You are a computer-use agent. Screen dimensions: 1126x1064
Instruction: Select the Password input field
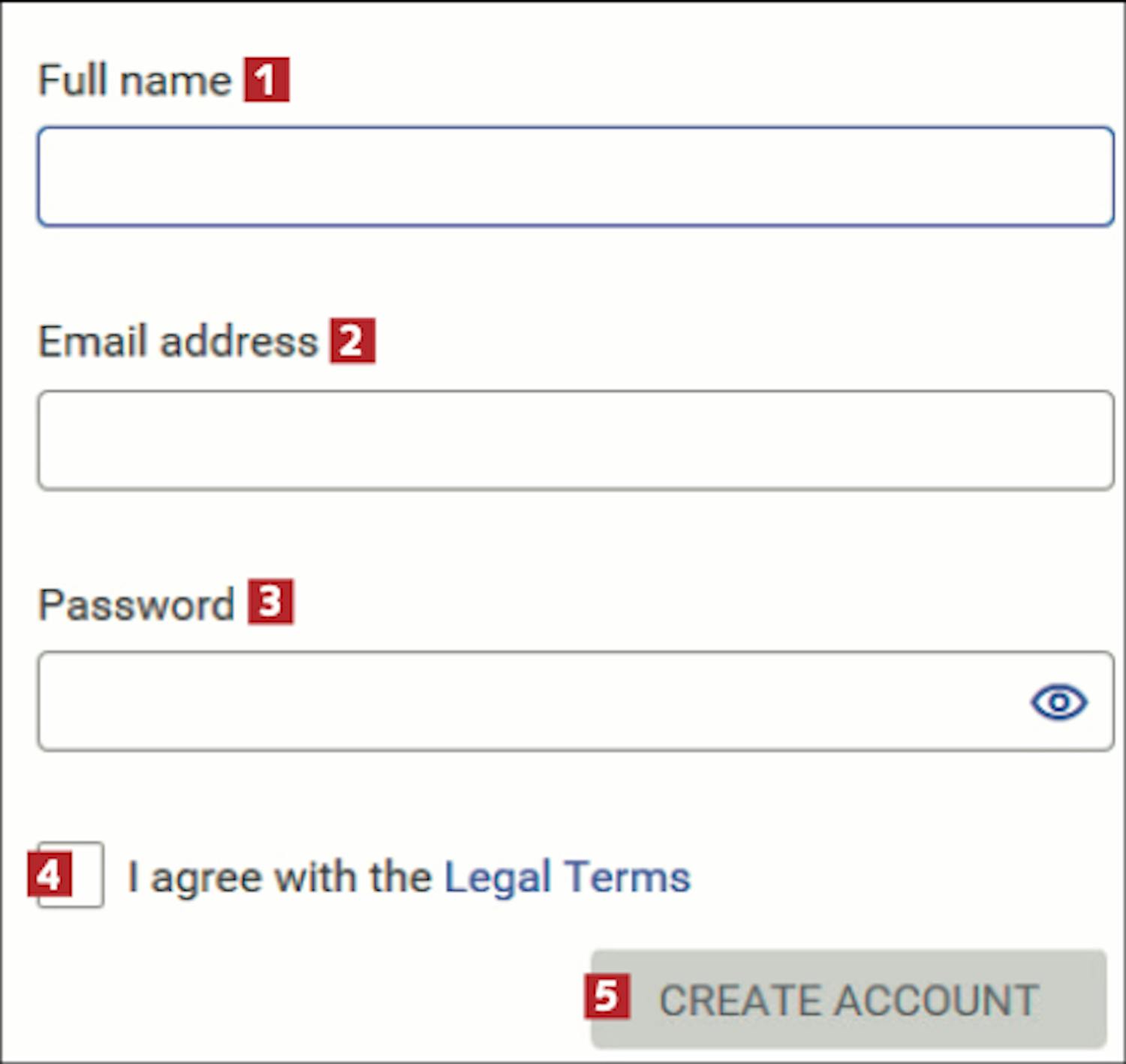(x=525, y=702)
